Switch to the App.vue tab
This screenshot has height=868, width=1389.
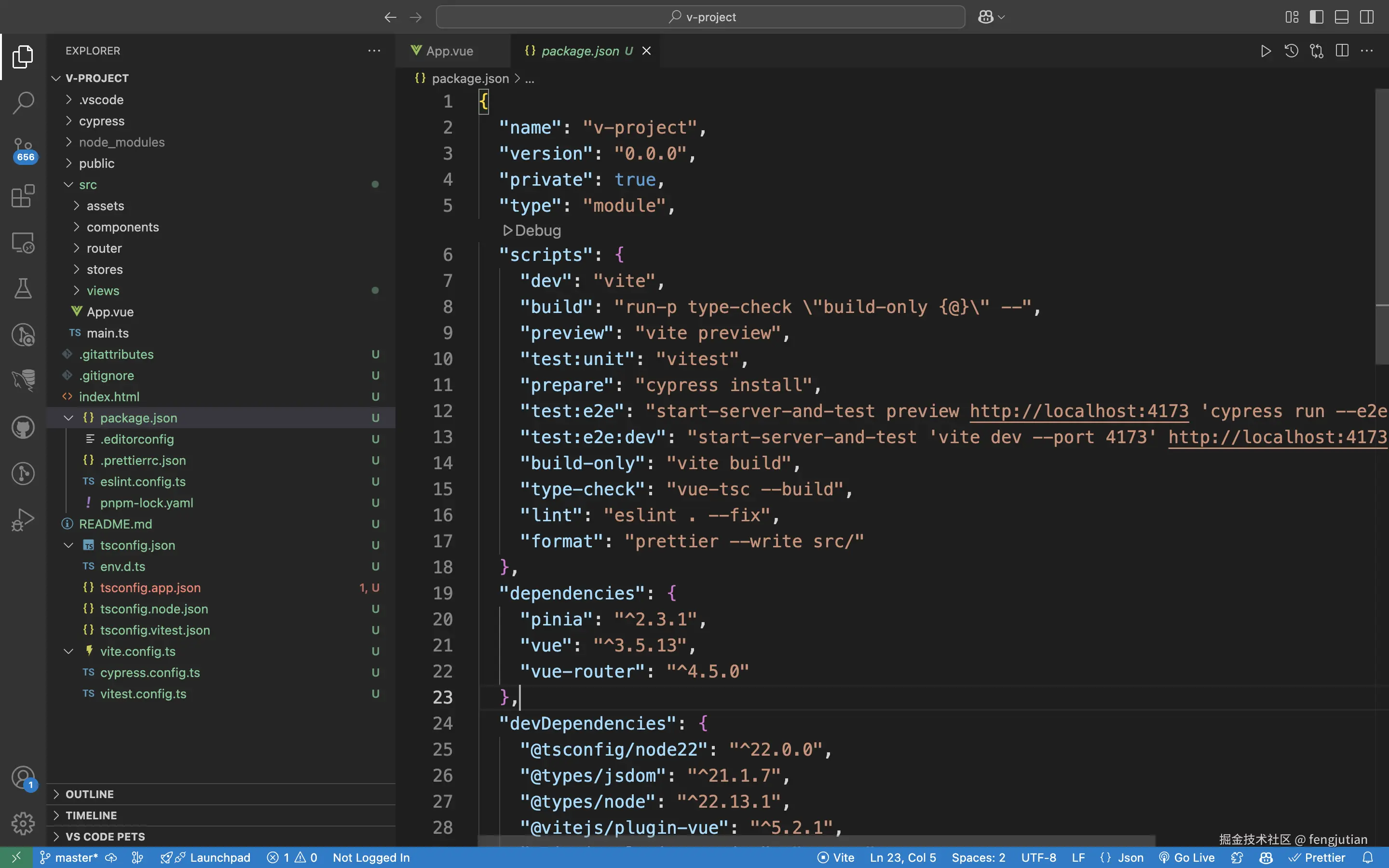pyautogui.click(x=449, y=51)
